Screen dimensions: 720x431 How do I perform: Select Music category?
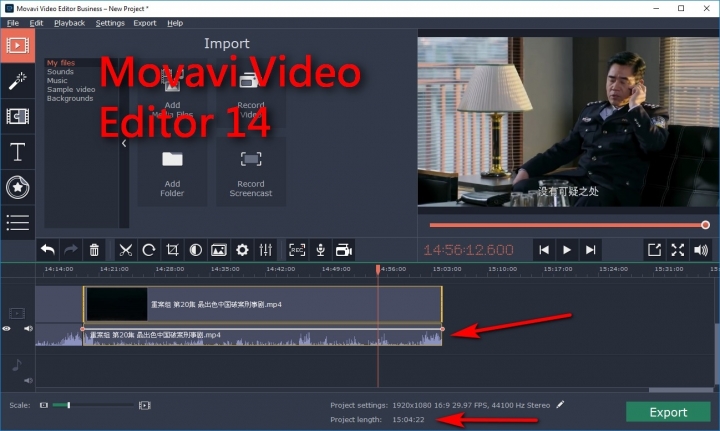tap(57, 80)
